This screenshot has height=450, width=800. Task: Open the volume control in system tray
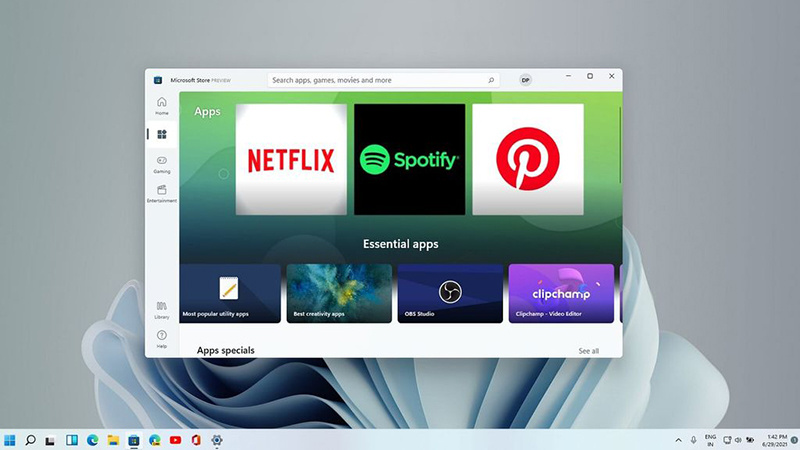click(738, 440)
